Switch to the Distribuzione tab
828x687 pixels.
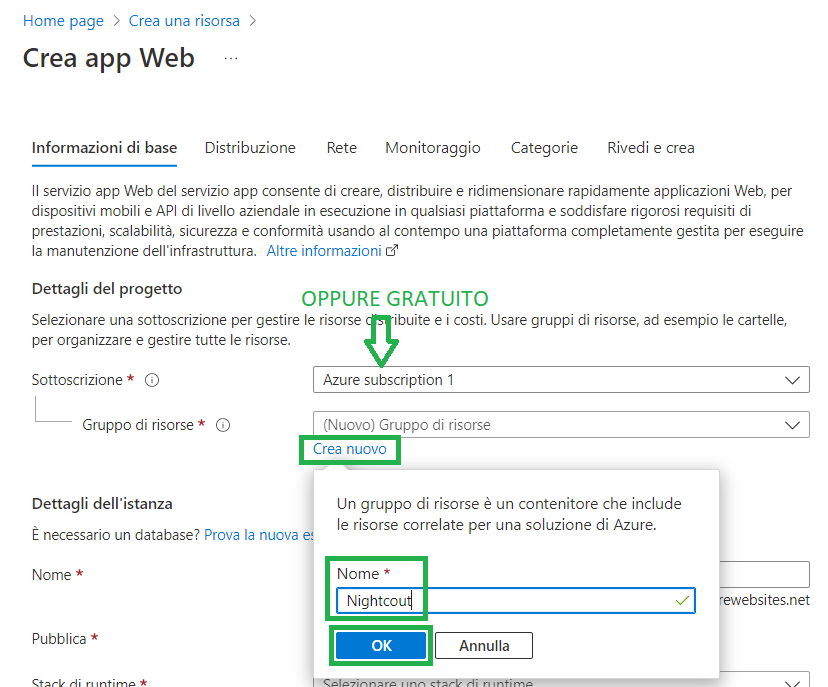pos(250,148)
